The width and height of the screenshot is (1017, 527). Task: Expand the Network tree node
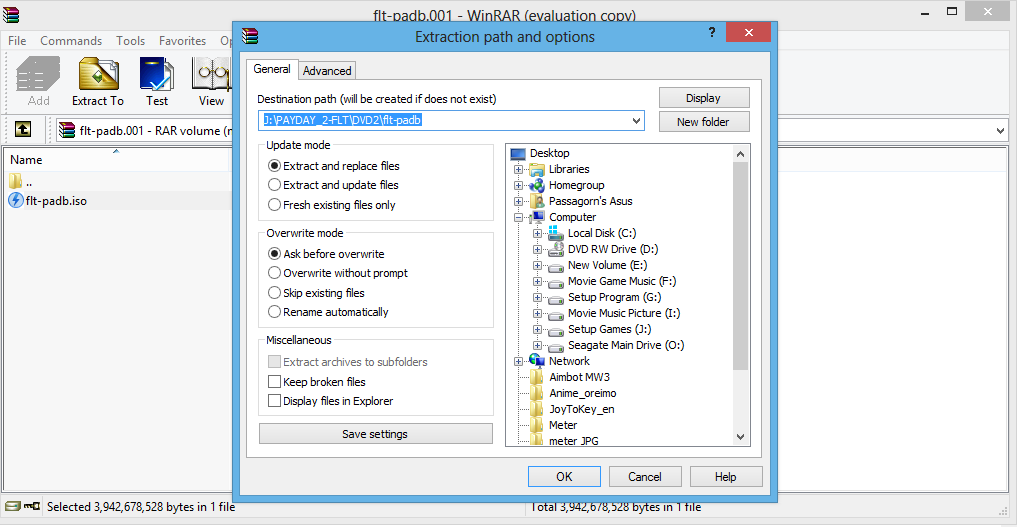click(518, 361)
